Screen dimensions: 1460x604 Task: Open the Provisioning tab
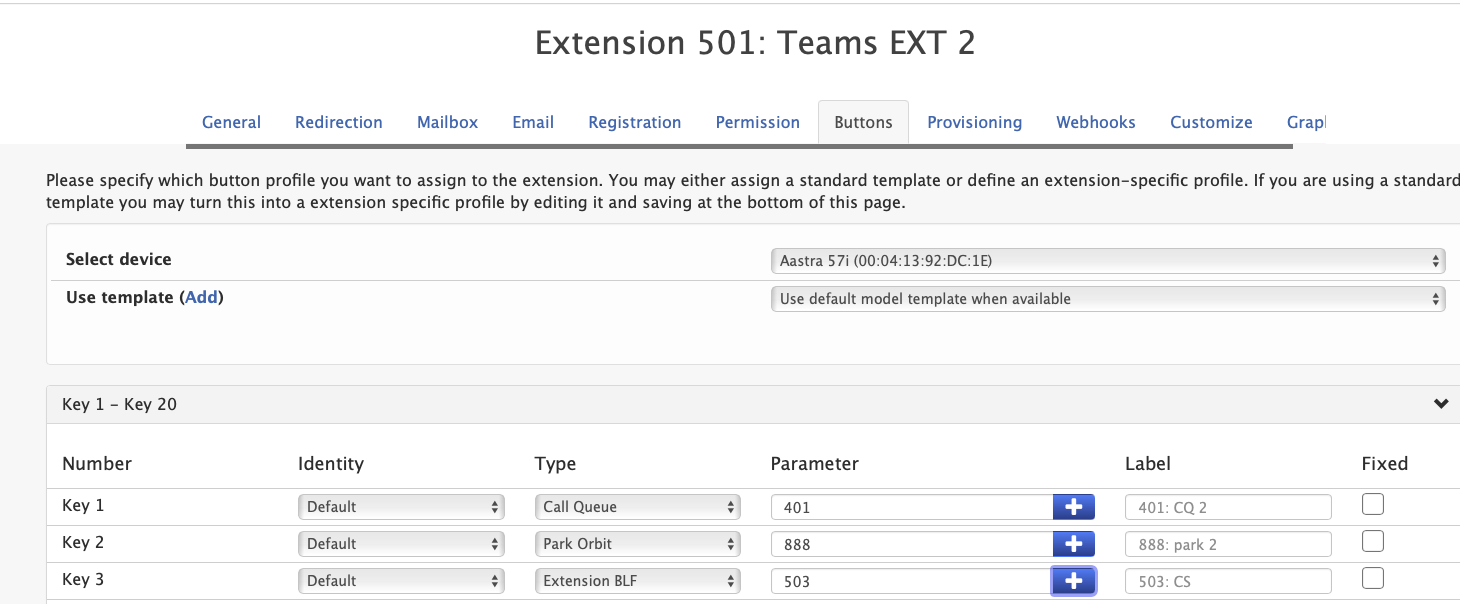(x=974, y=122)
